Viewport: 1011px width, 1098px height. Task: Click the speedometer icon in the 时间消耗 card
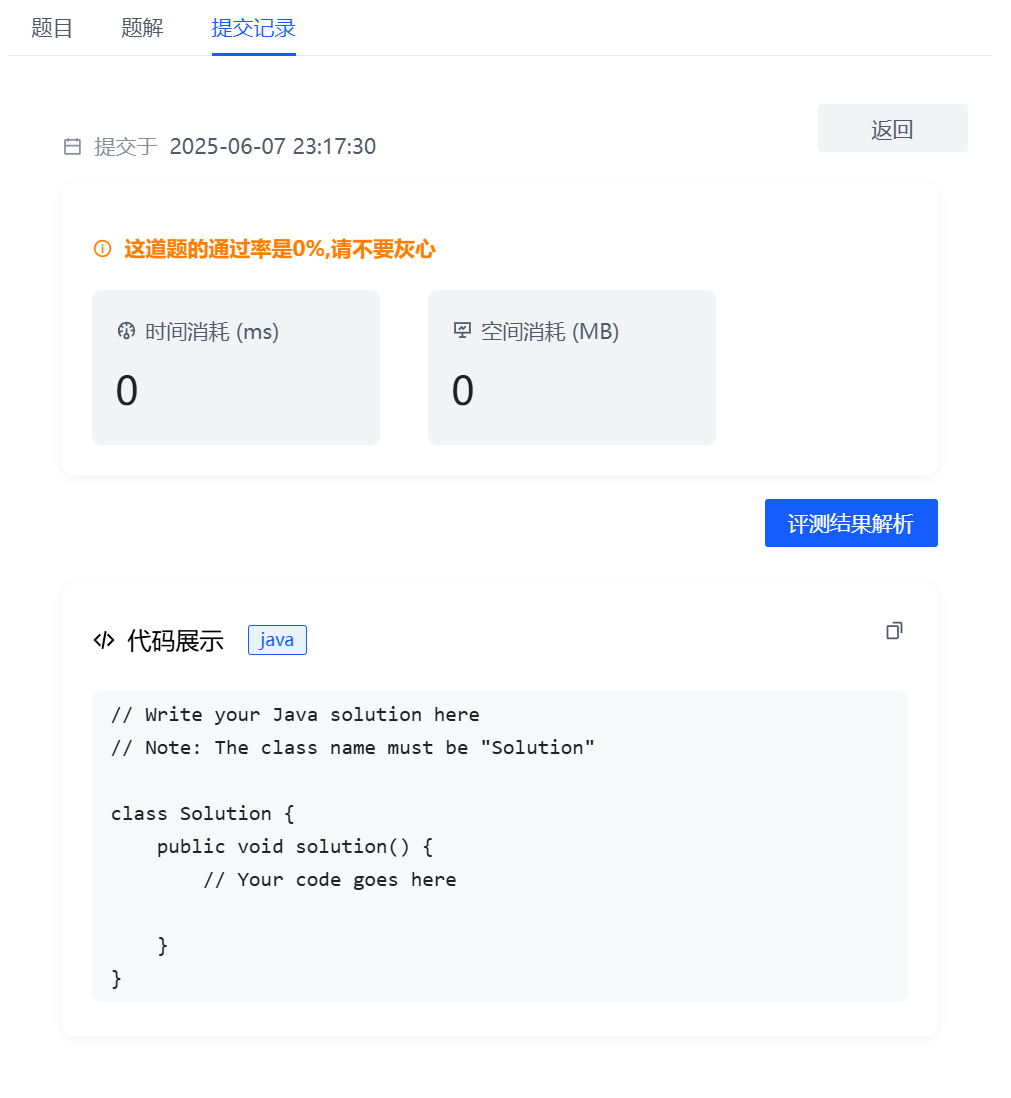tap(125, 330)
